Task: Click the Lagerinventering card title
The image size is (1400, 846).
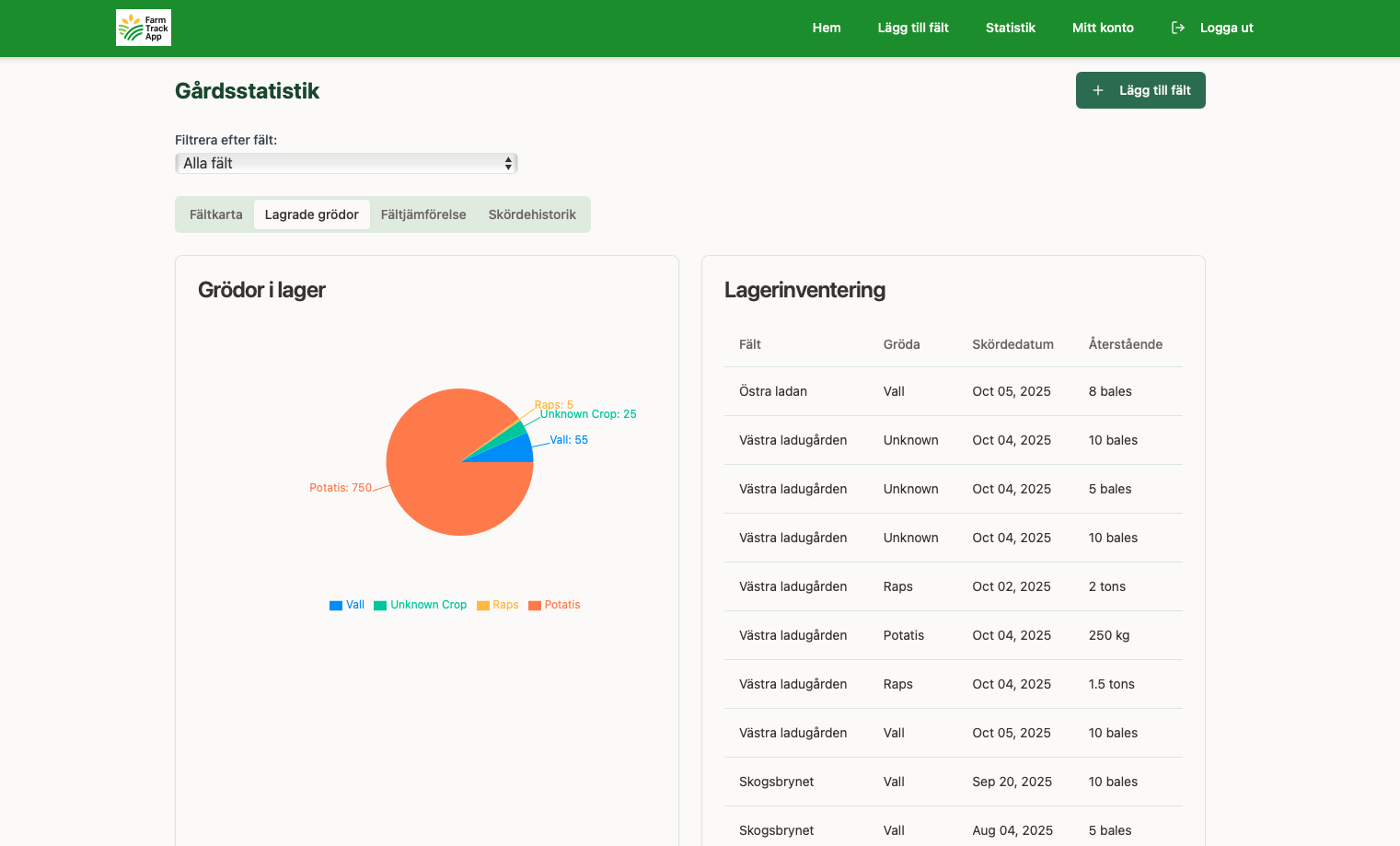Action: pyautogui.click(x=805, y=290)
